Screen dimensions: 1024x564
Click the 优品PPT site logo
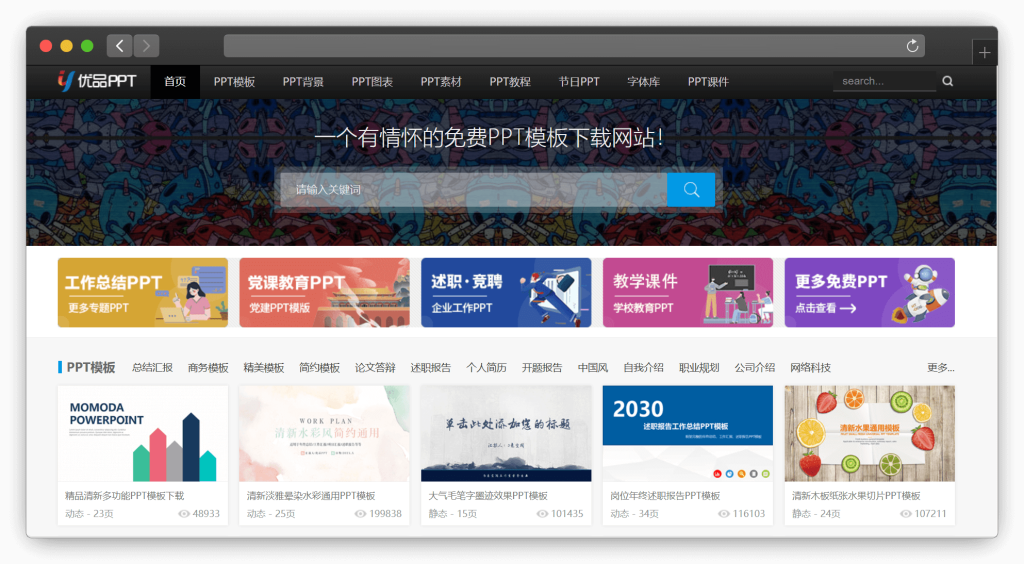point(97,81)
